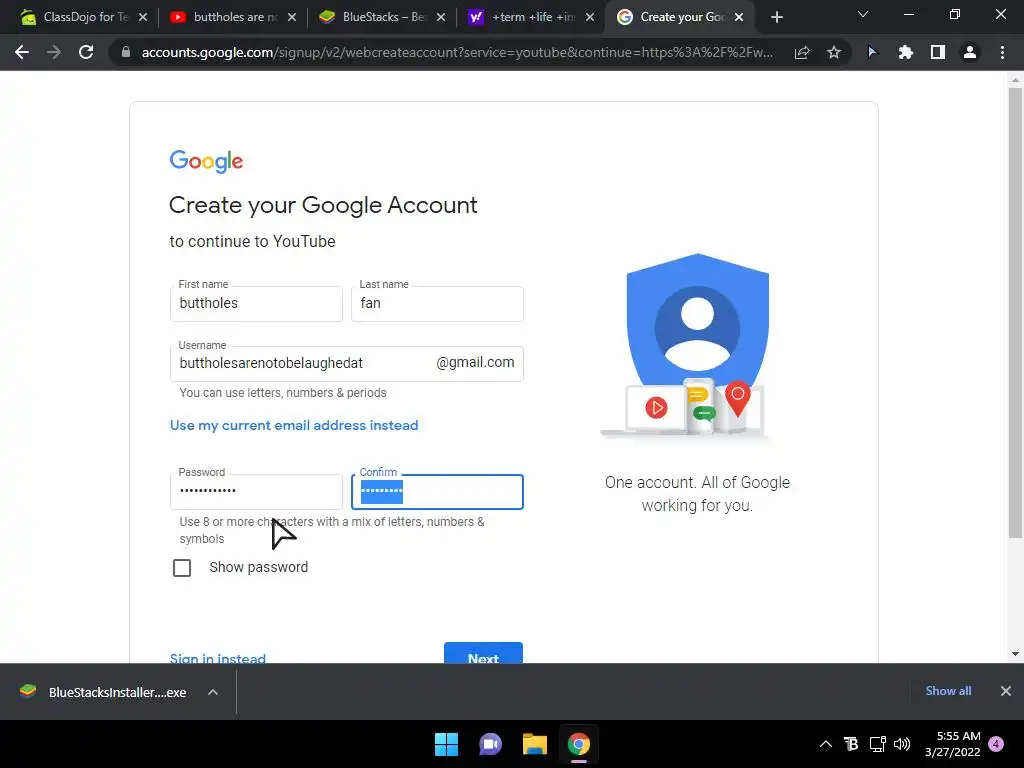Open Chrome's three-dot menu

click(x=1002, y=52)
